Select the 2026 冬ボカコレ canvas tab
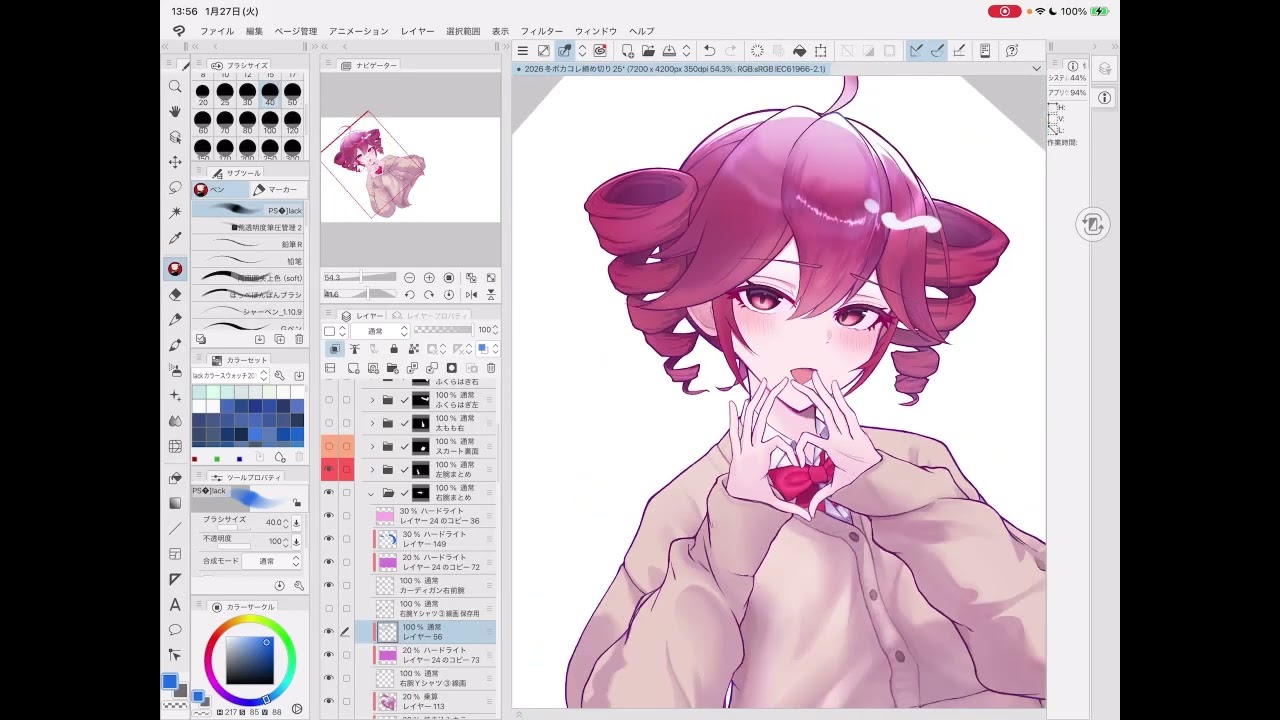The width and height of the screenshot is (1280, 720). pyautogui.click(x=670, y=69)
